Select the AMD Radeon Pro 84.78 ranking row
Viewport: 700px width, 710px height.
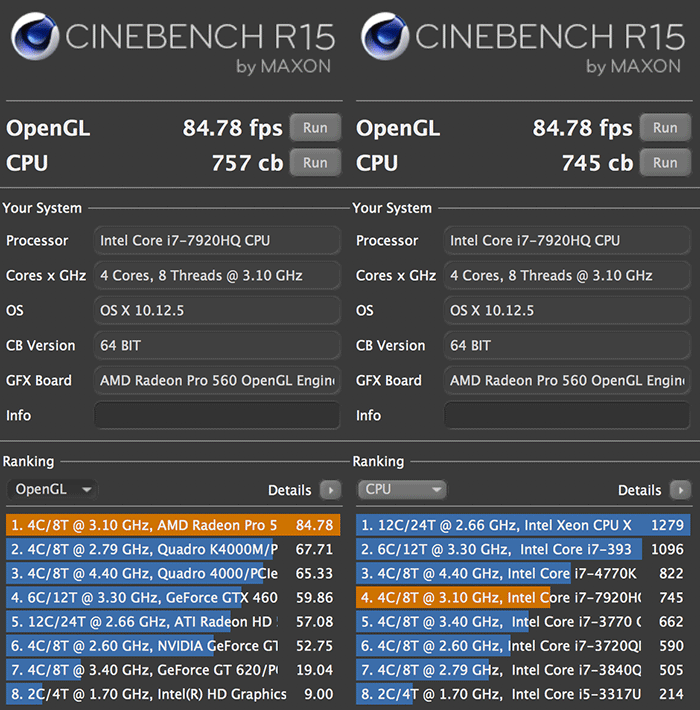coord(173,525)
